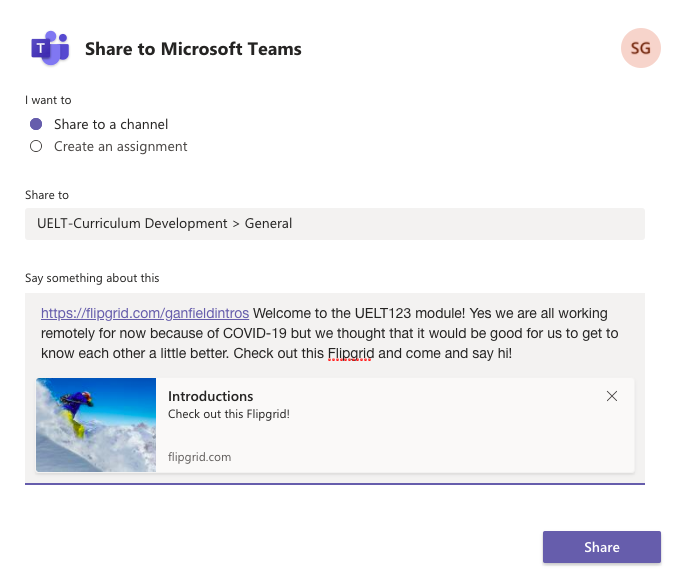Click the Introductions title in the preview card
This screenshot has width=679, height=582.
coord(210,396)
